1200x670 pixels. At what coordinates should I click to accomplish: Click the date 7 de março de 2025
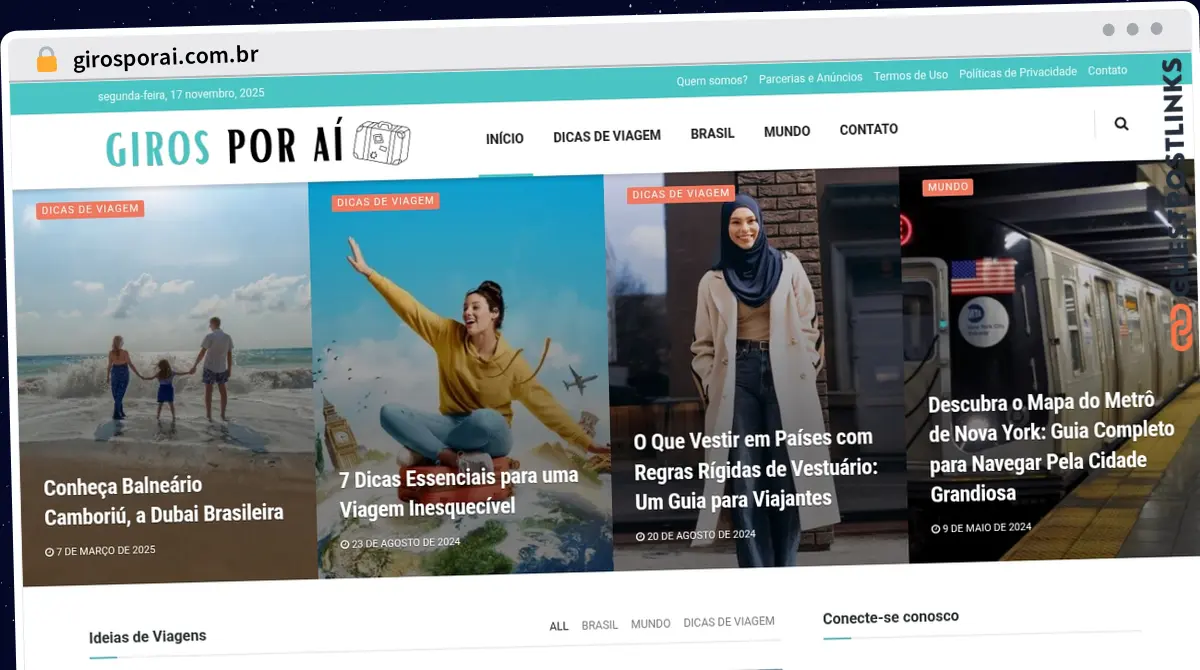click(106, 551)
